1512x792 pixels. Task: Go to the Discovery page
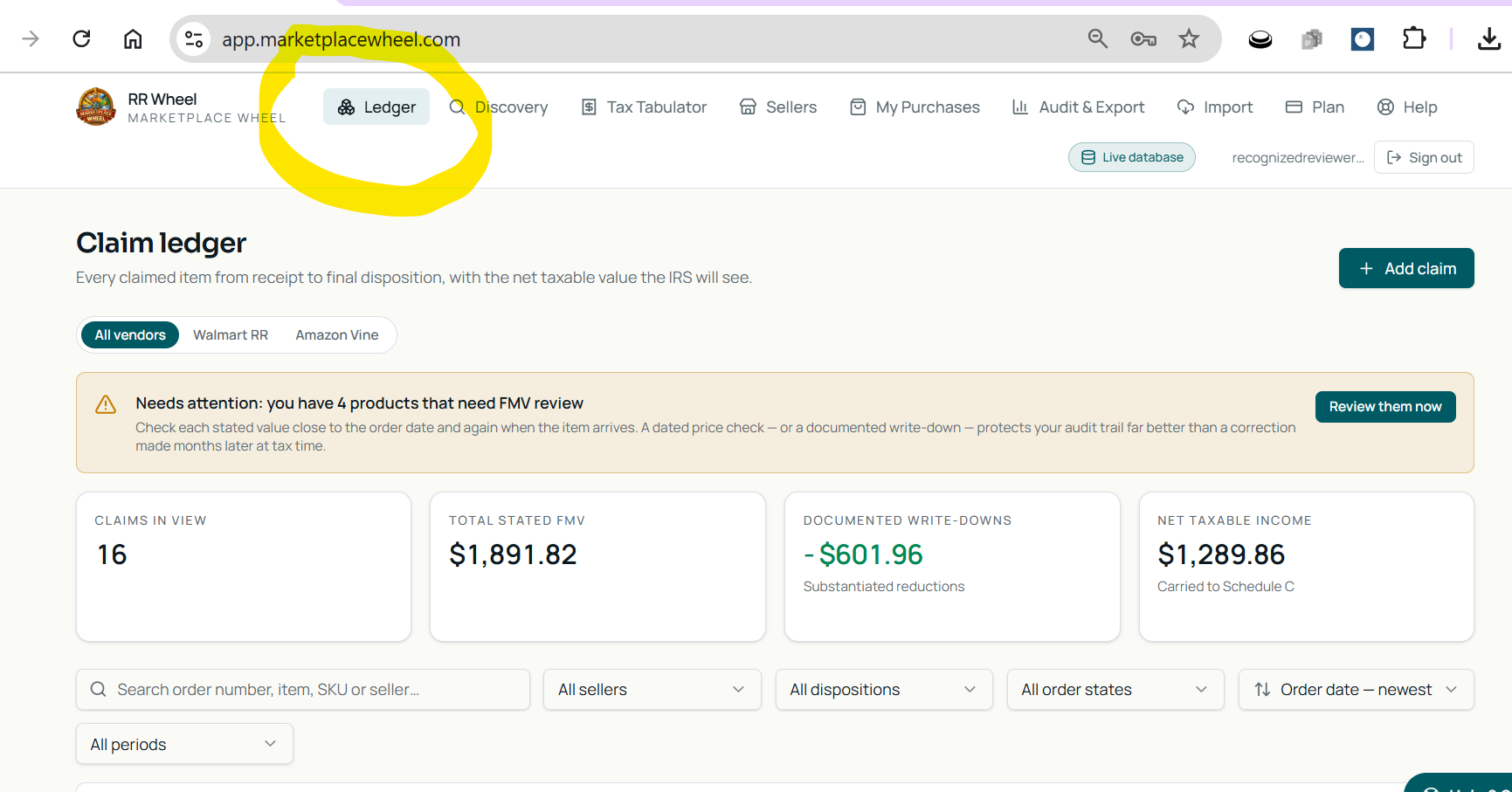tap(499, 107)
